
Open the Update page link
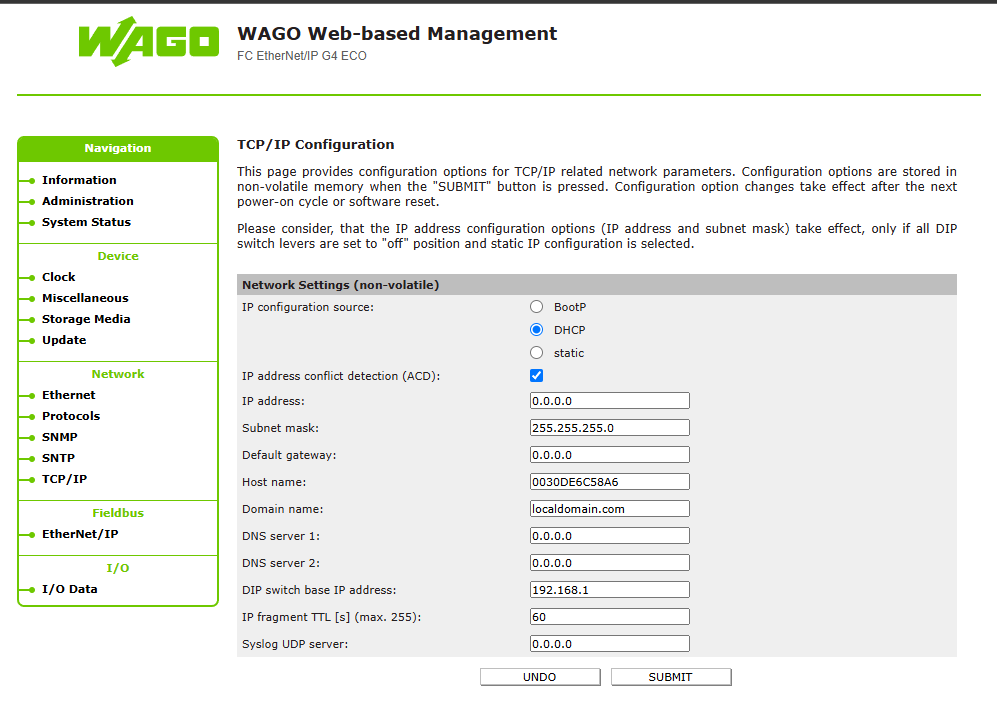[x=64, y=340]
